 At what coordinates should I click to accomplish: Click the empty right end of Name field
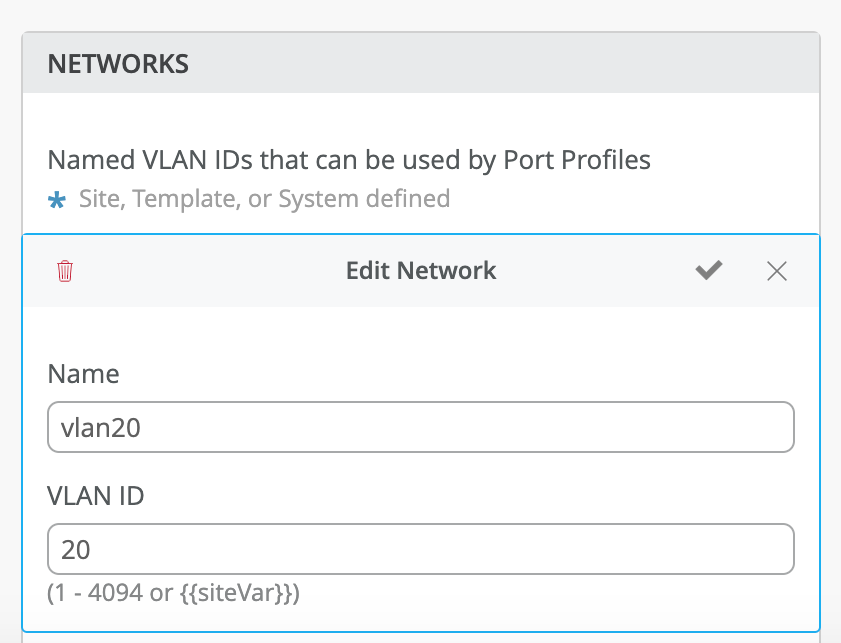click(x=740, y=427)
